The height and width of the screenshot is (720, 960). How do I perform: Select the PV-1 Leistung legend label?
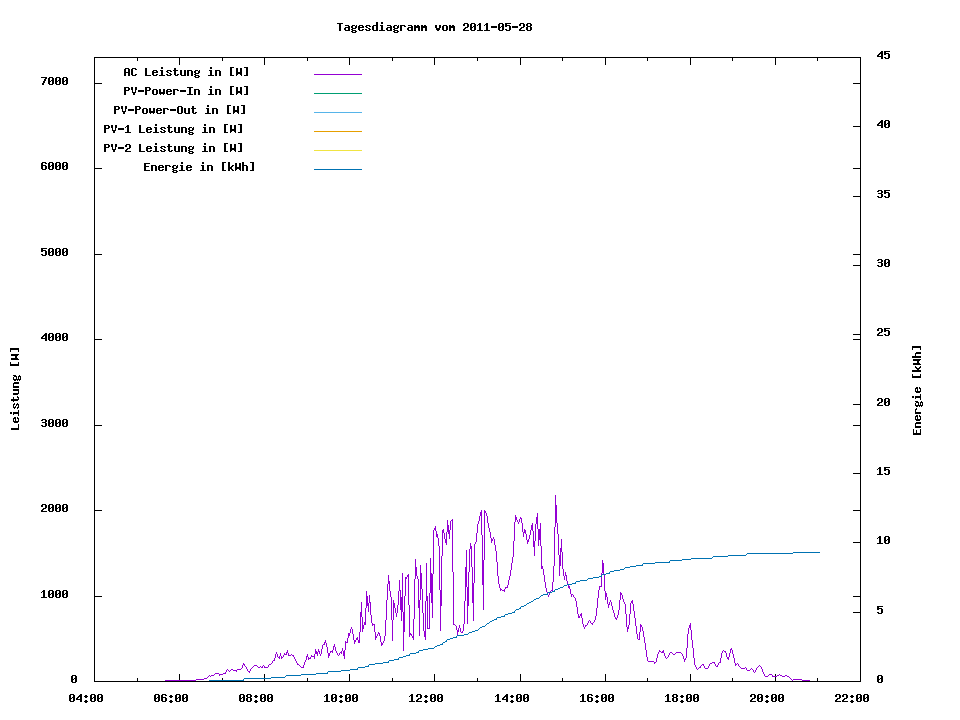173,129
